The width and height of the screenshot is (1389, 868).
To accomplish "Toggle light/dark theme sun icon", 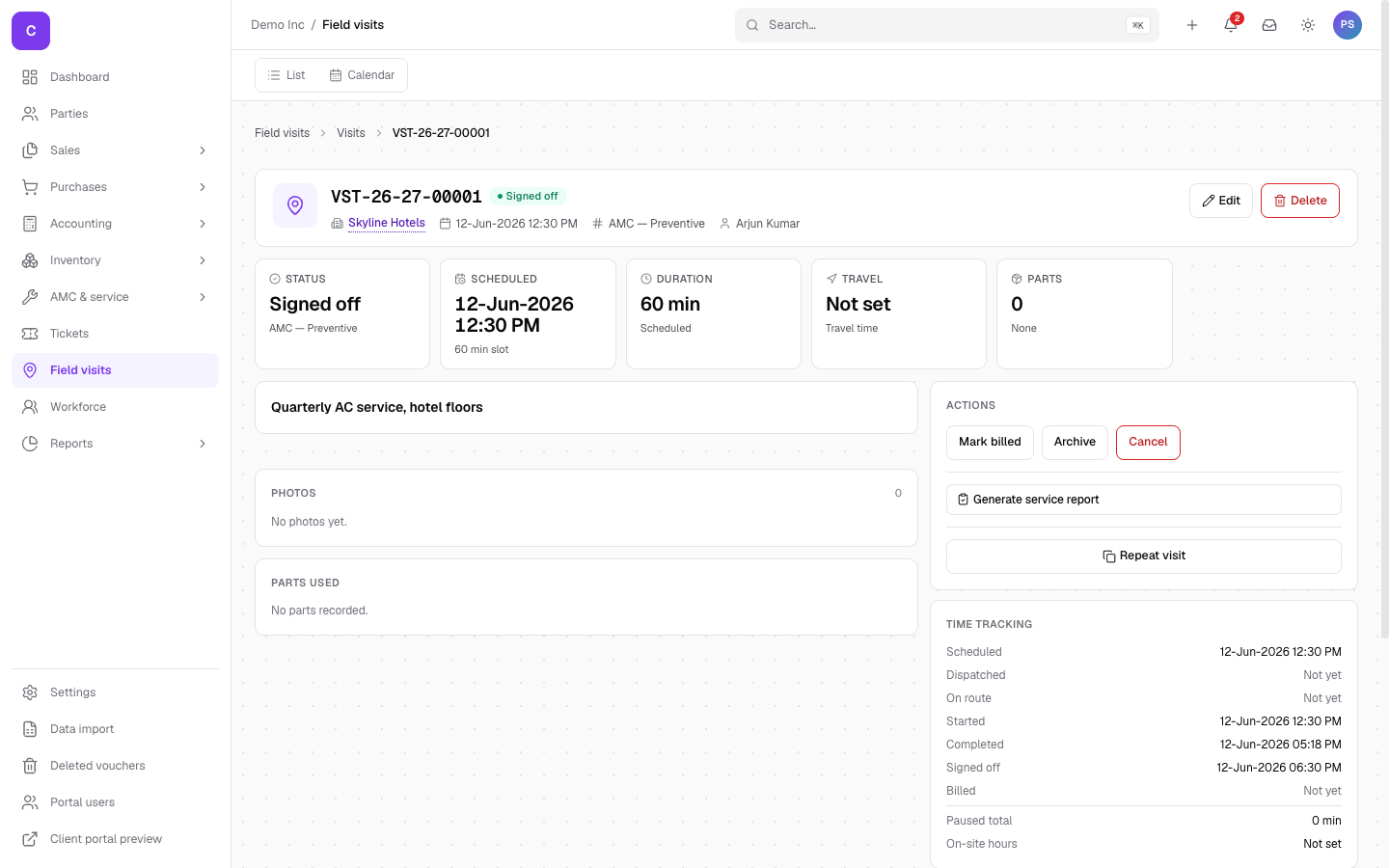I will click(x=1308, y=25).
